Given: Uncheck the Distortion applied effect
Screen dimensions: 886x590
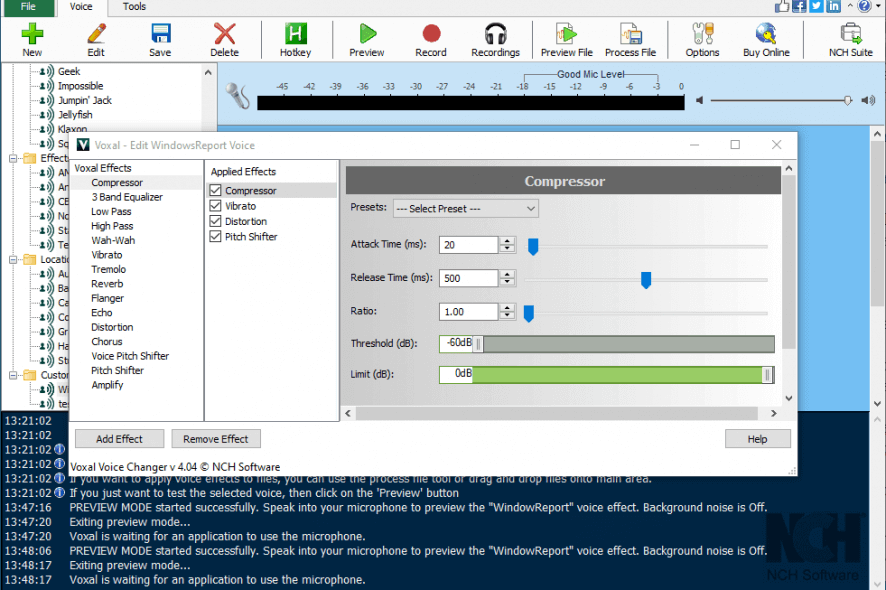Looking at the screenshot, I should tap(215, 221).
